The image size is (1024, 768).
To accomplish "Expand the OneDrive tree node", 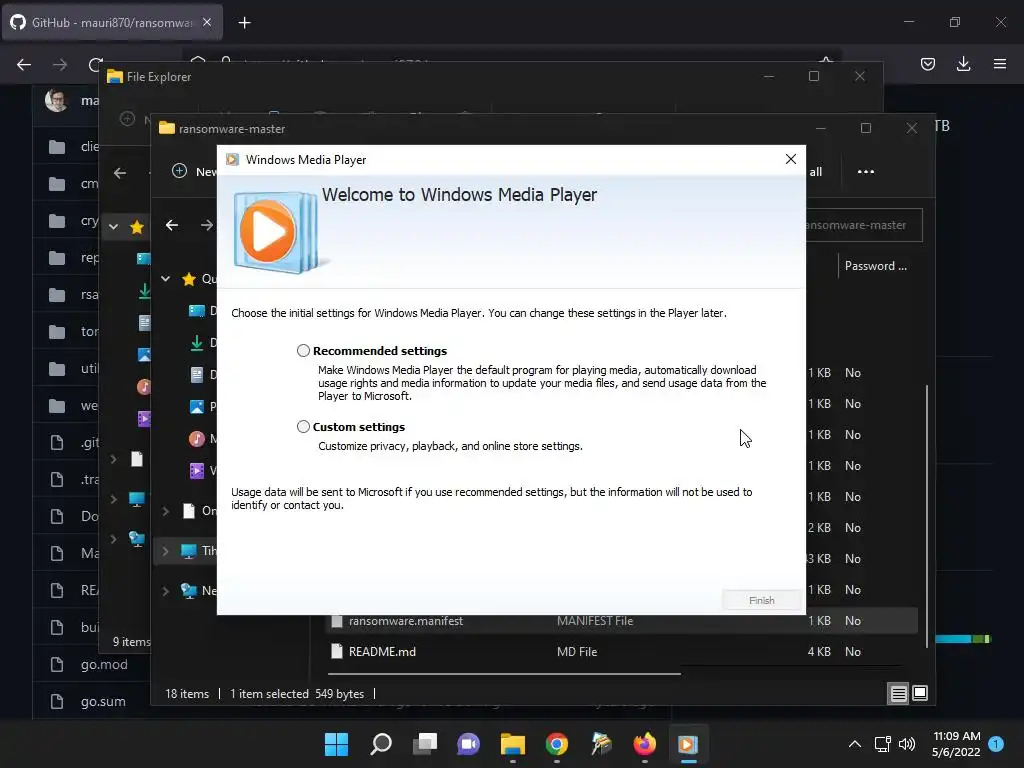I will (166, 511).
